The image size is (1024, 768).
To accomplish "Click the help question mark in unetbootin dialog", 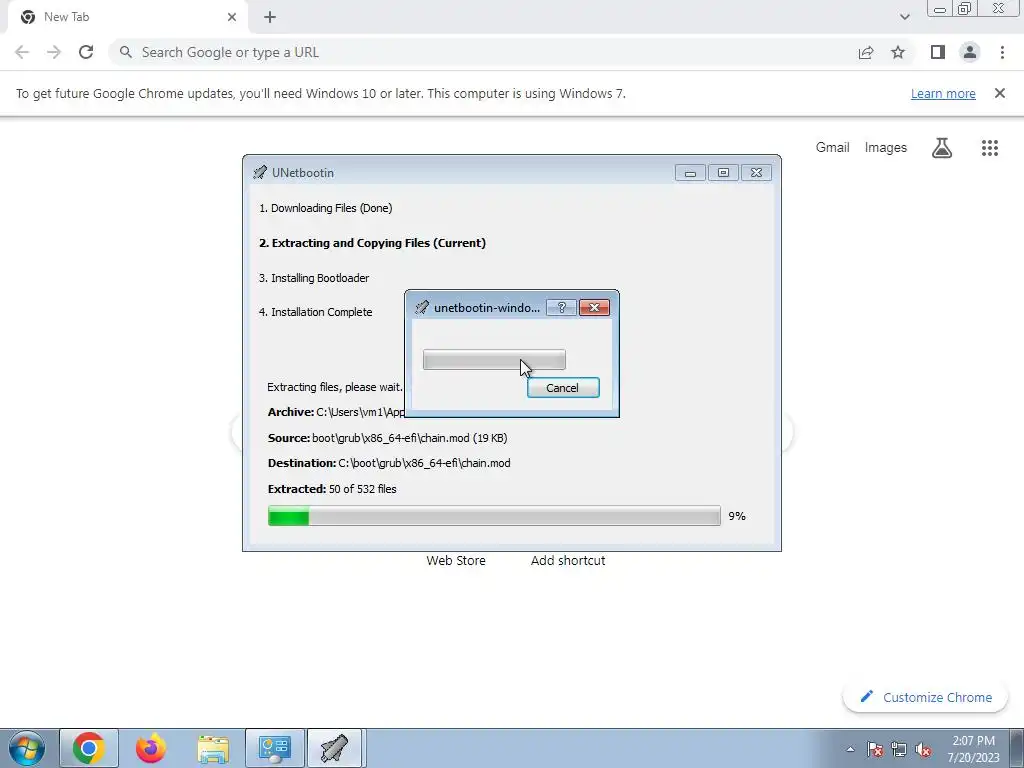I will tap(561, 308).
